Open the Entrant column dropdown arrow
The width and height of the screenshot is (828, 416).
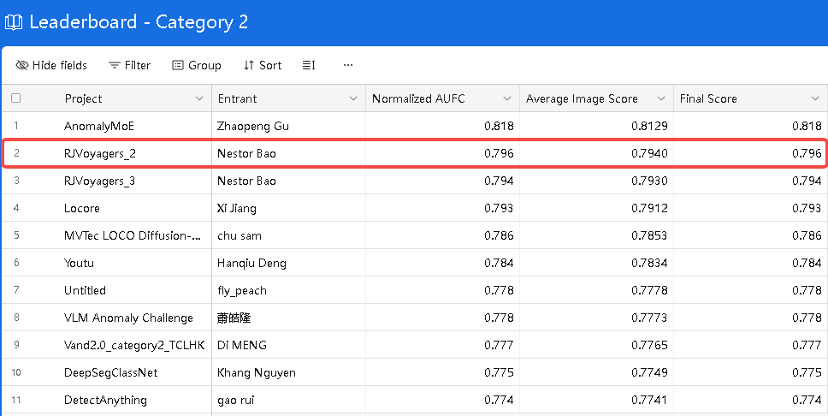(353, 99)
